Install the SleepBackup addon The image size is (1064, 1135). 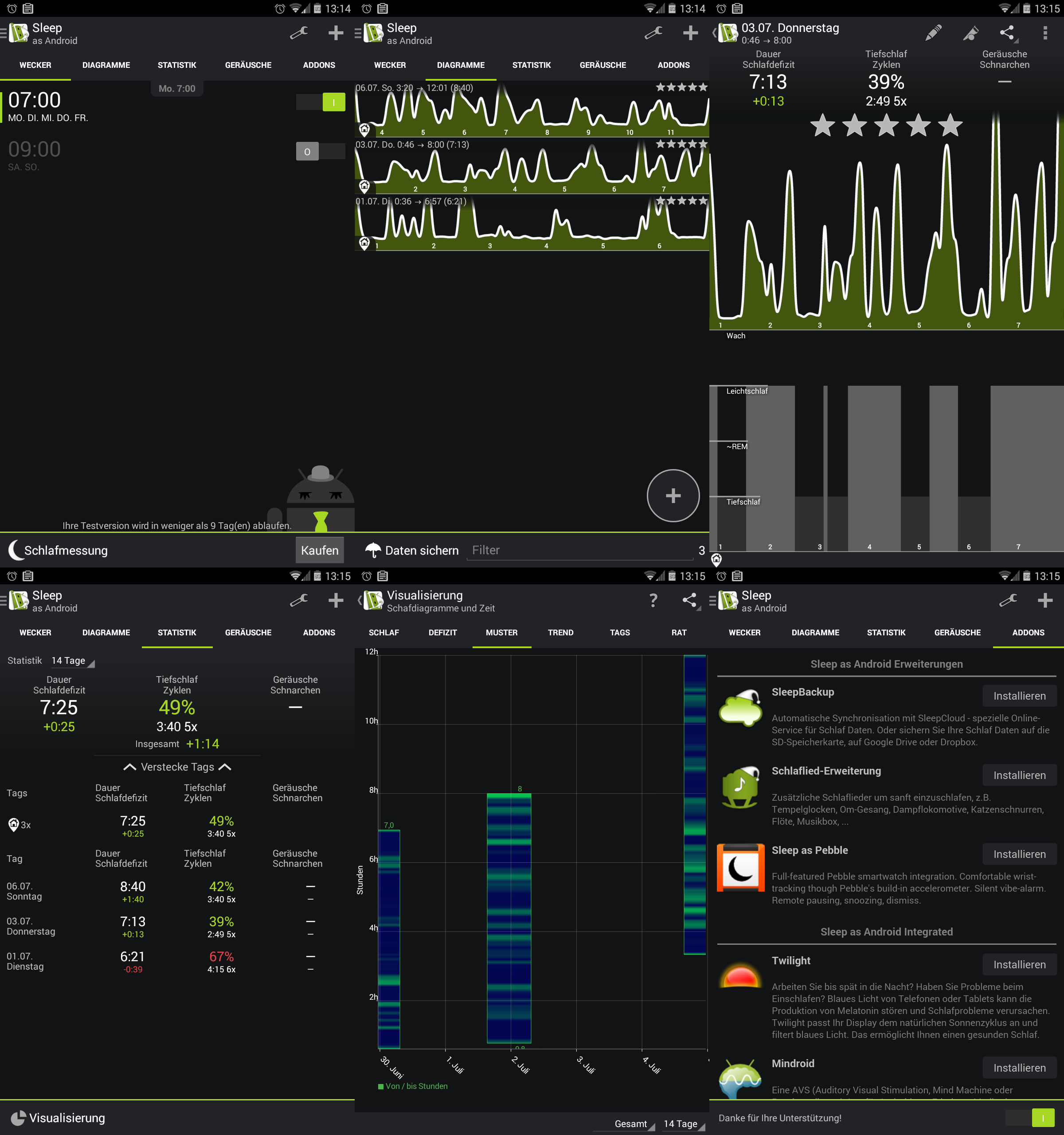(x=1020, y=696)
